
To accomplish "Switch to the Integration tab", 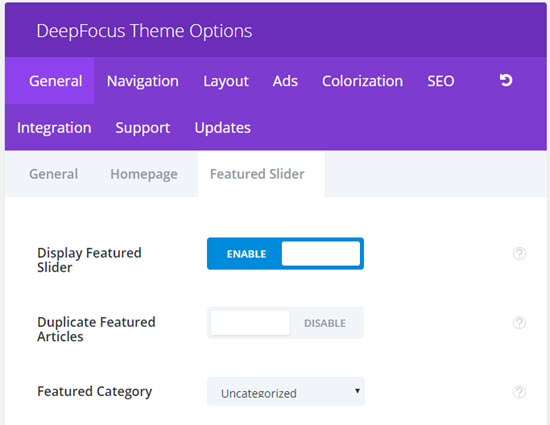I will (x=54, y=128).
